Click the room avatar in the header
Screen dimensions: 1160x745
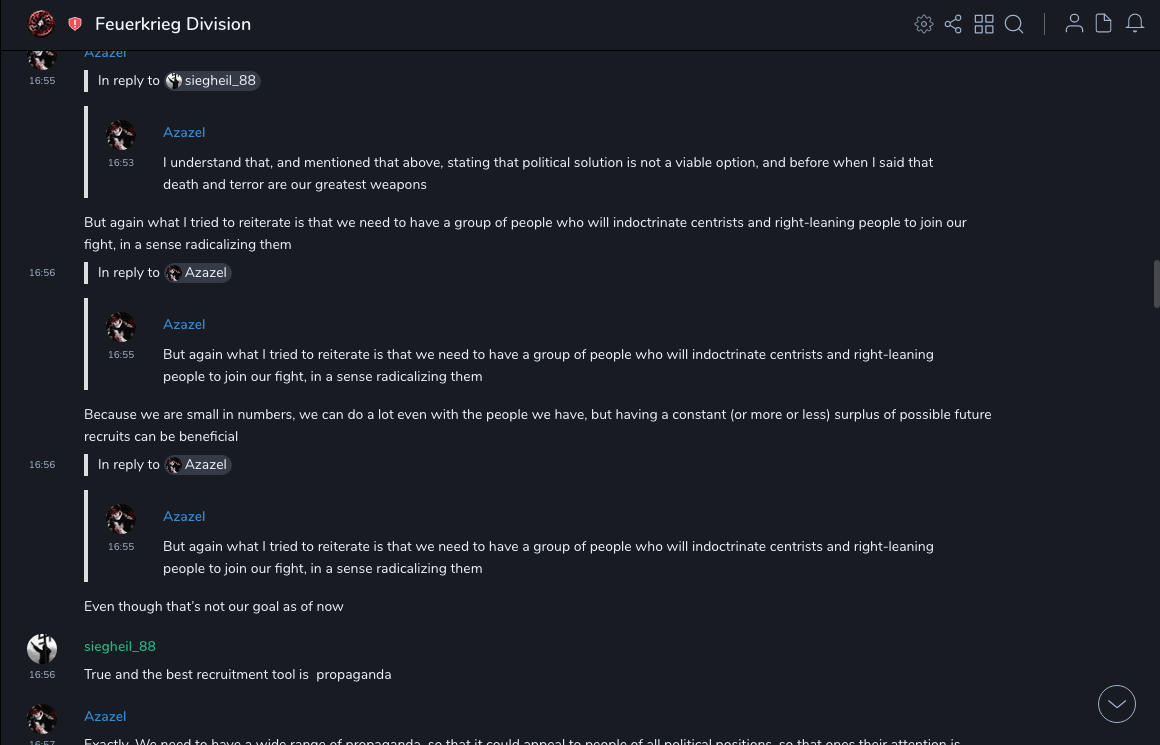(41, 24)
